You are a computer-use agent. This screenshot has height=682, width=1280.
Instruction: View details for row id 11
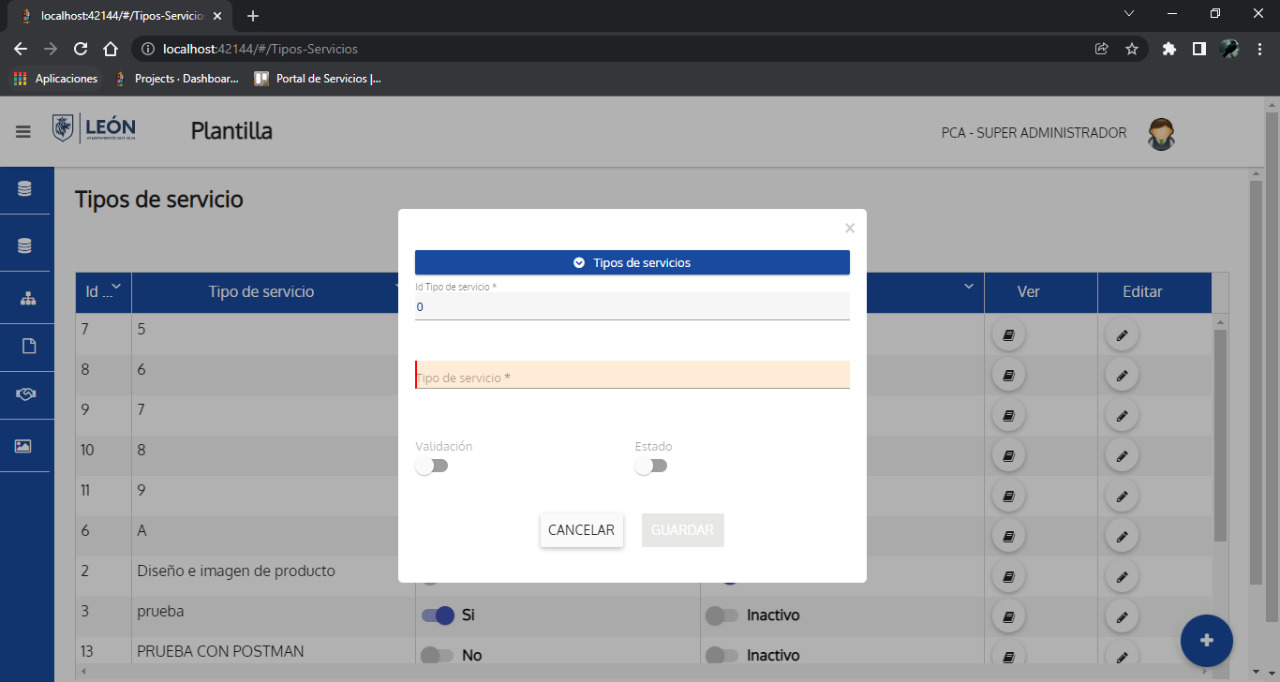point(1008,496)
